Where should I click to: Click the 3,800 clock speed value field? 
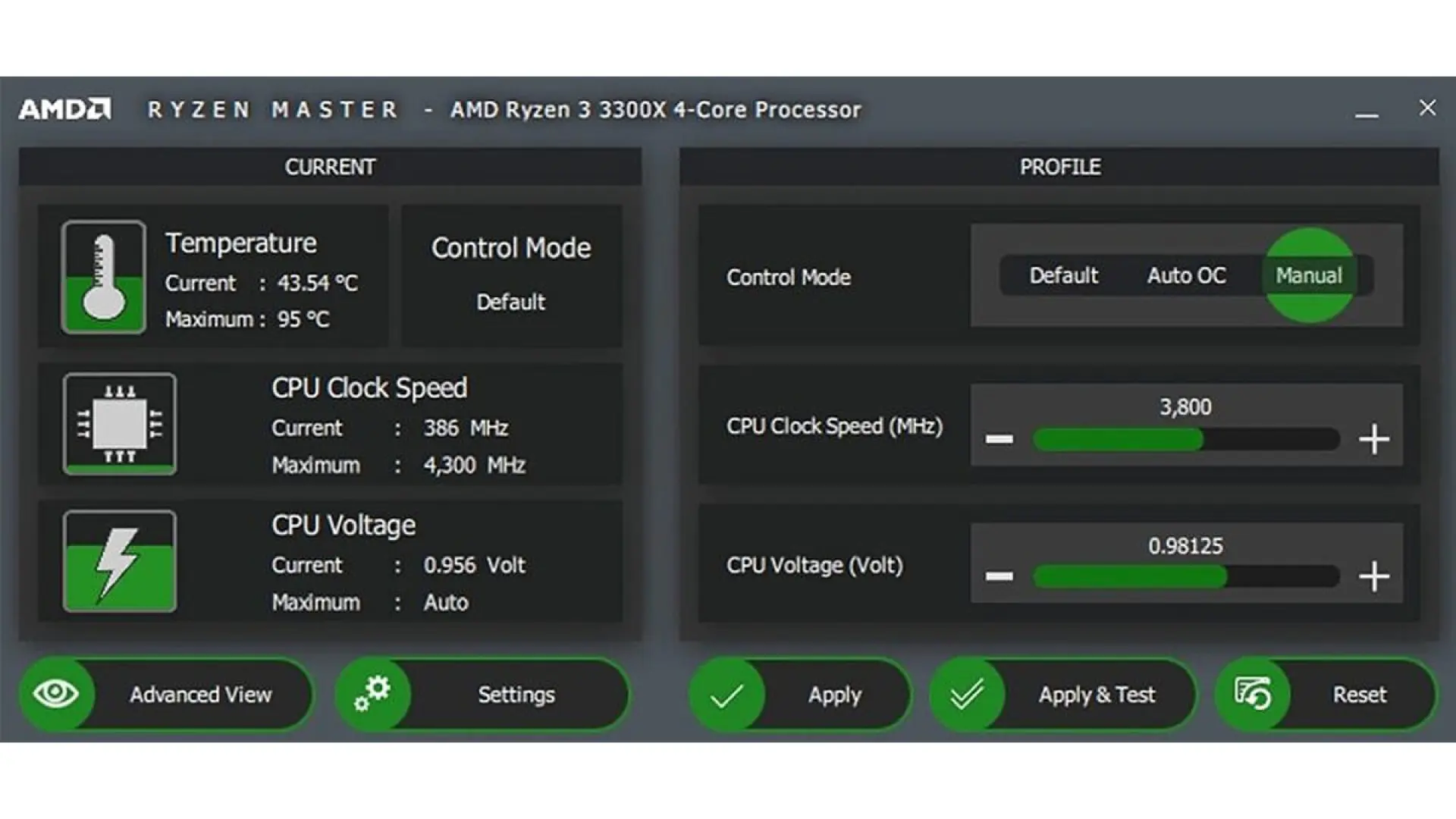(1185, 407)
